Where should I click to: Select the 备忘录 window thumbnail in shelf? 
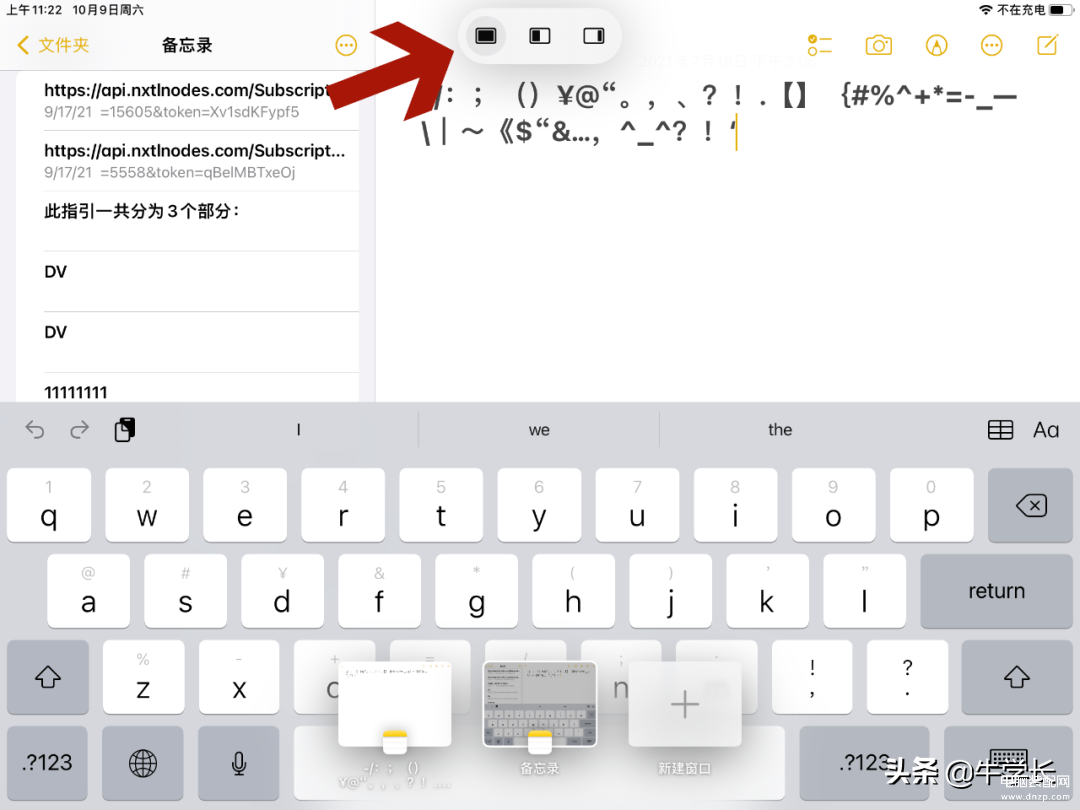coord(539,705)
